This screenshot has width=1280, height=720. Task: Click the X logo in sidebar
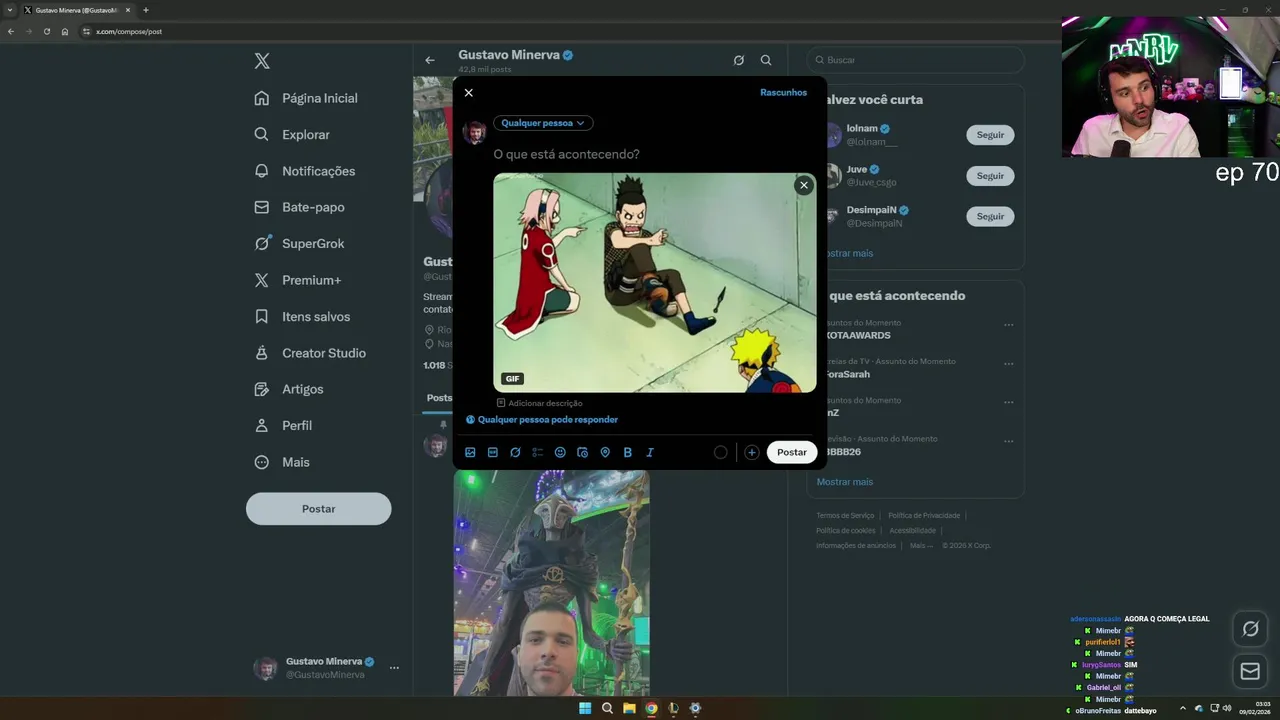tap(262, 61)
